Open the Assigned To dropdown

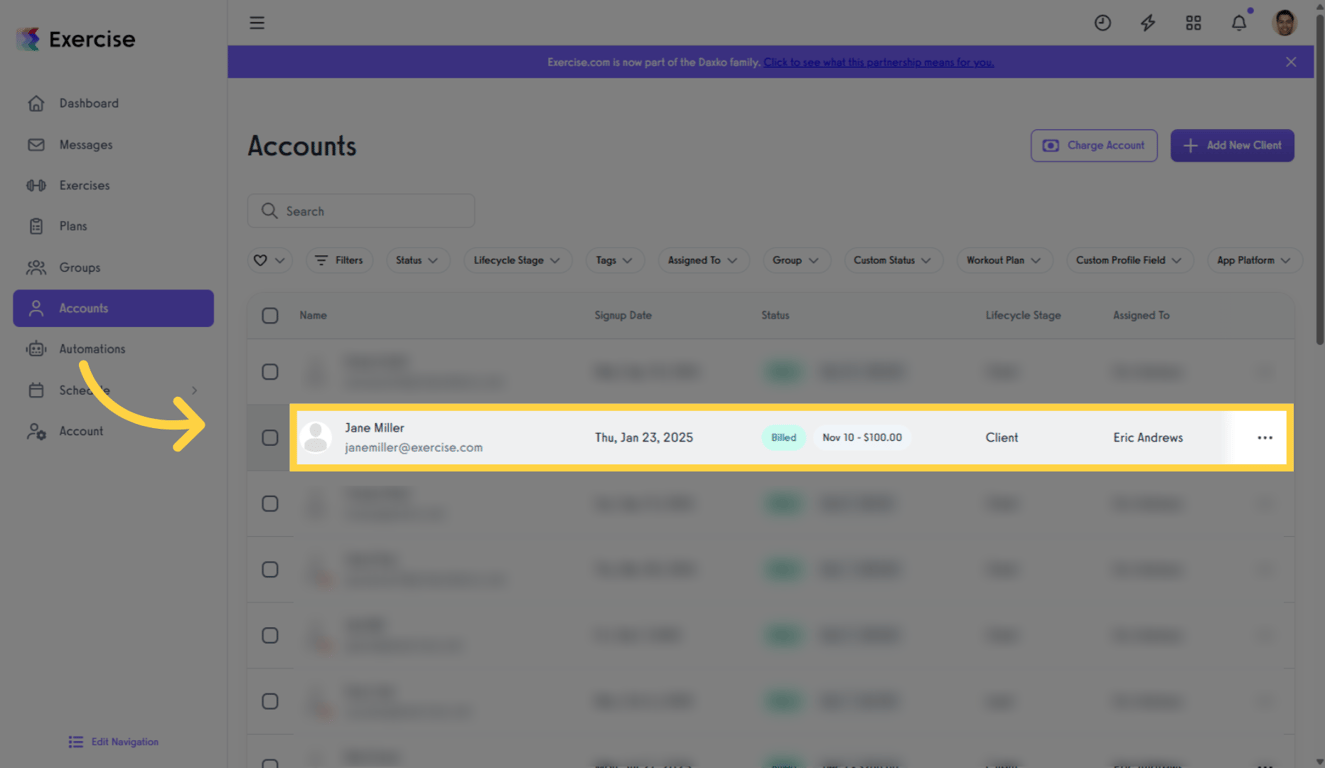(x=703, y=260)
